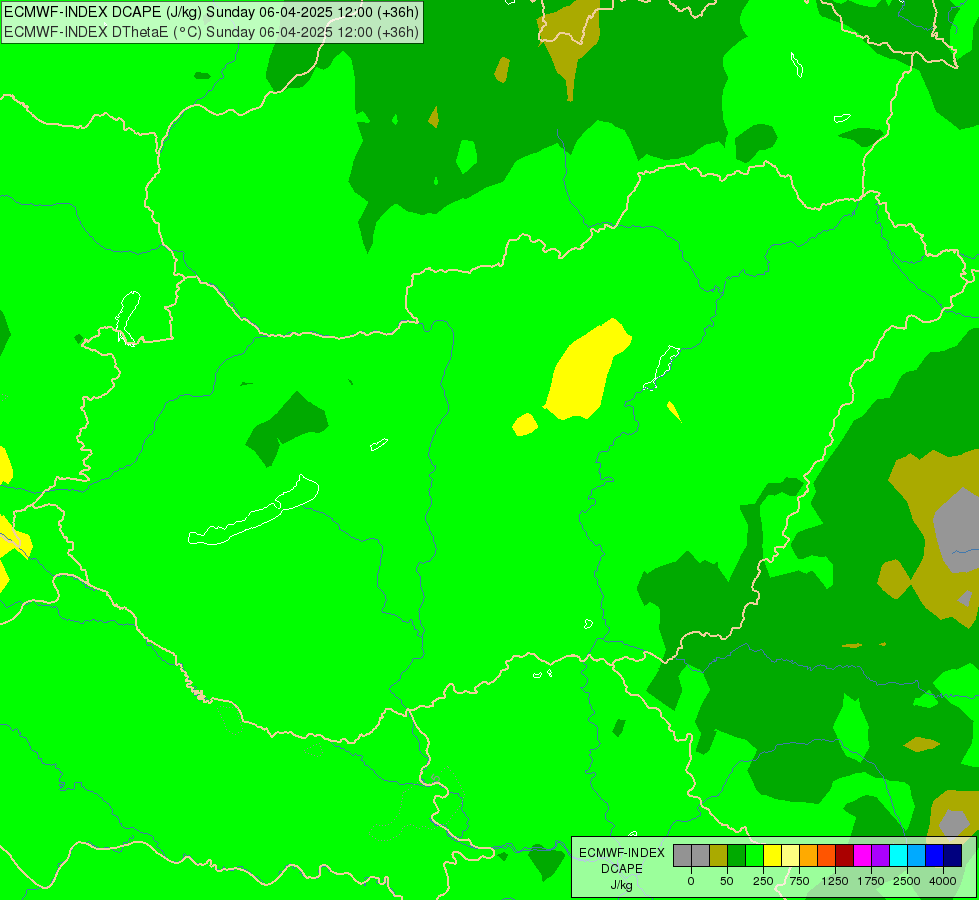
Task: Click the 4000 tick label in legend
Action: (943, 881)
